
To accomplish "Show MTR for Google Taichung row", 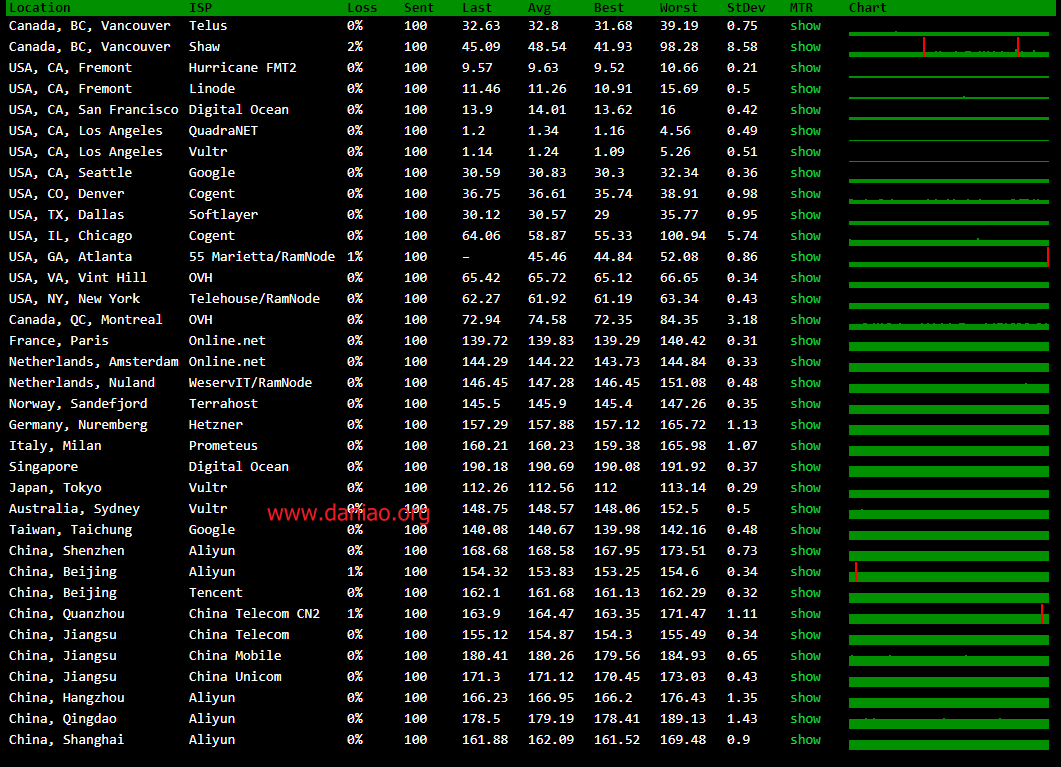I will [x=805, y=530].
